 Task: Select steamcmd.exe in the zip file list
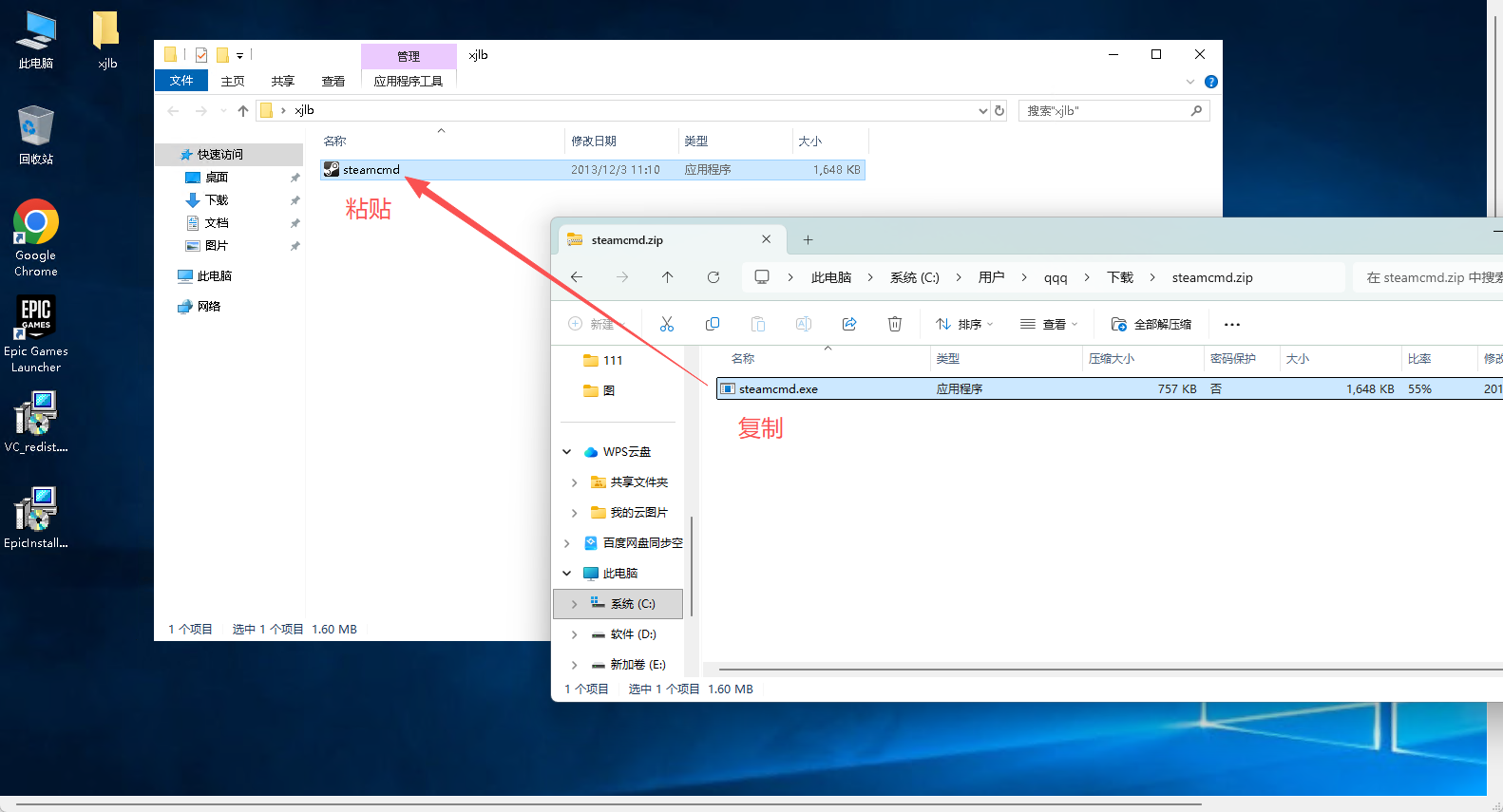pyautogui.click(x=778, y=389)
